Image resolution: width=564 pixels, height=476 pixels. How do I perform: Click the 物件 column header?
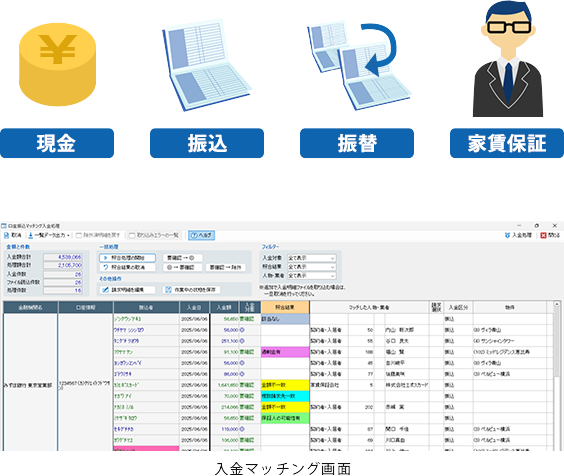point(510,308)
